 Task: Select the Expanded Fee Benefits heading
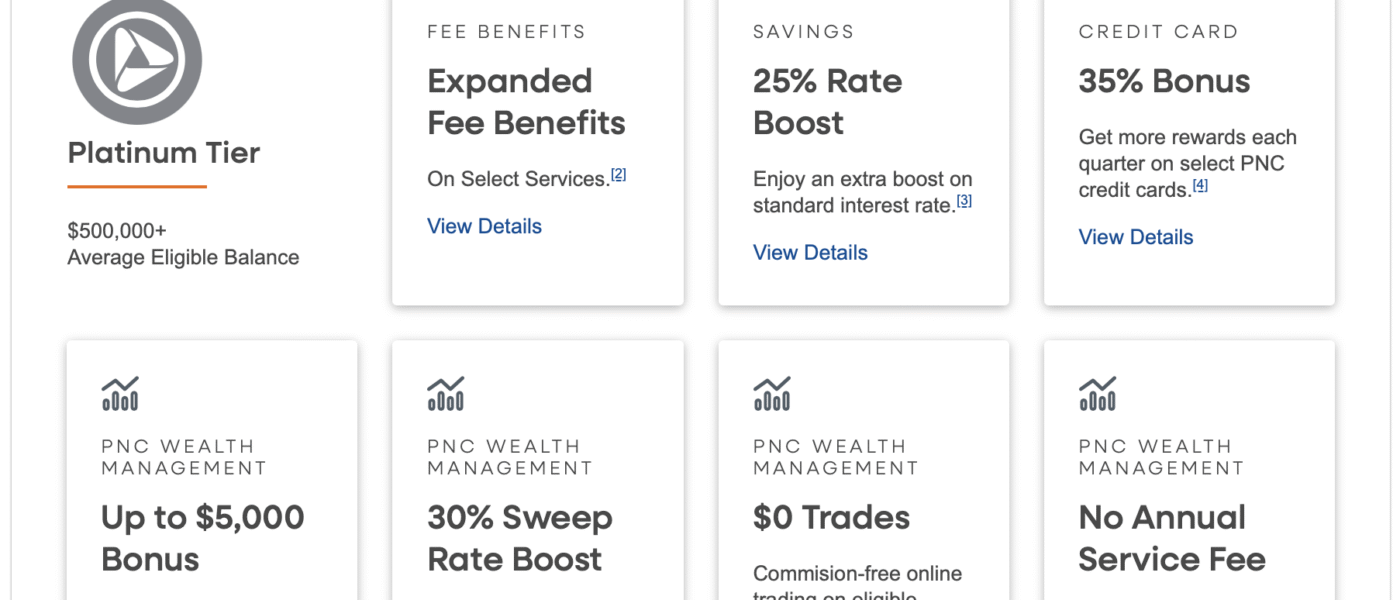click(526, 102)
